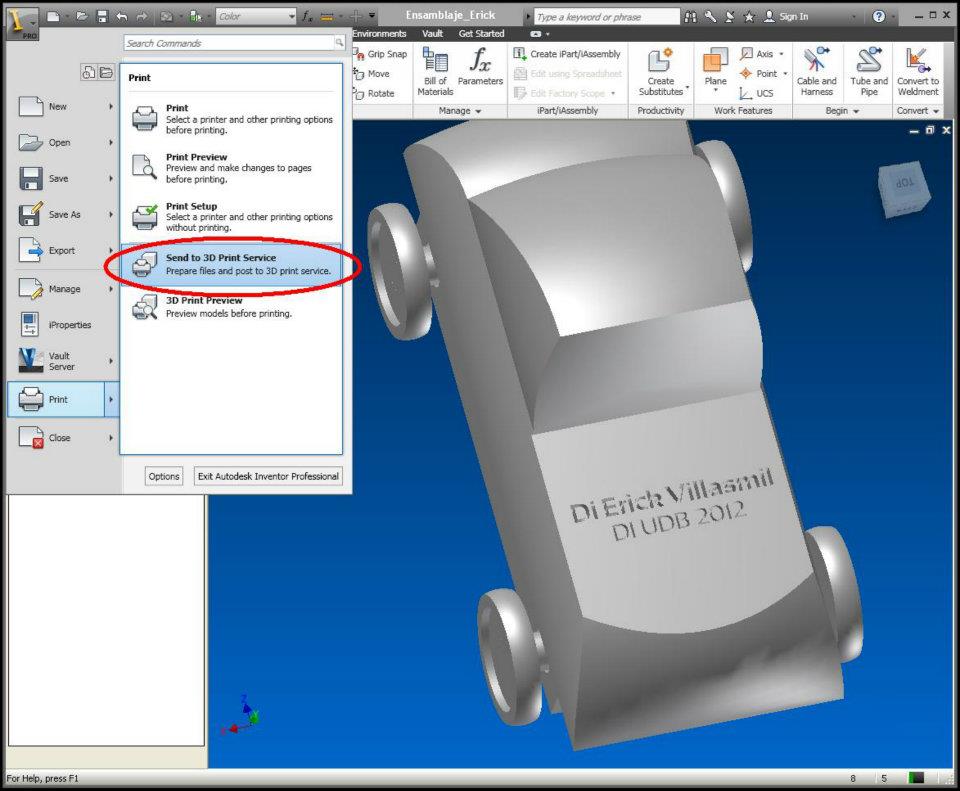This screenshot has width=960, height=791.
Task: Open the Parameters fx tool
Action: (x=481, y=67)
